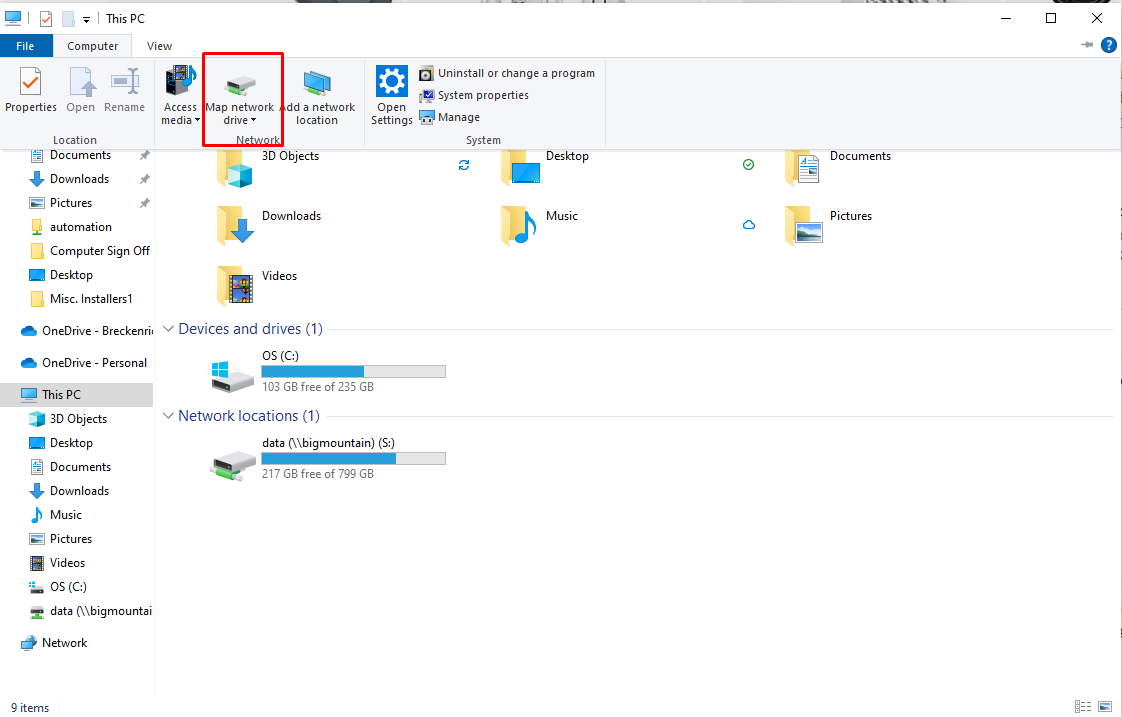Image resolution: width=1122 pixels, height=717 pixels.
Task: Click the Rename button
Action: point(124,93)
